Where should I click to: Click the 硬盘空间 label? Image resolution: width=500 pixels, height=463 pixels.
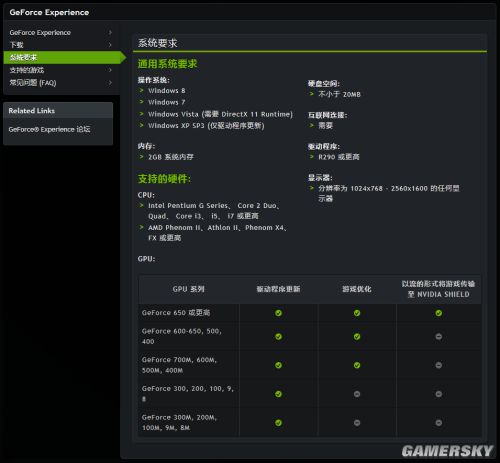324,84
